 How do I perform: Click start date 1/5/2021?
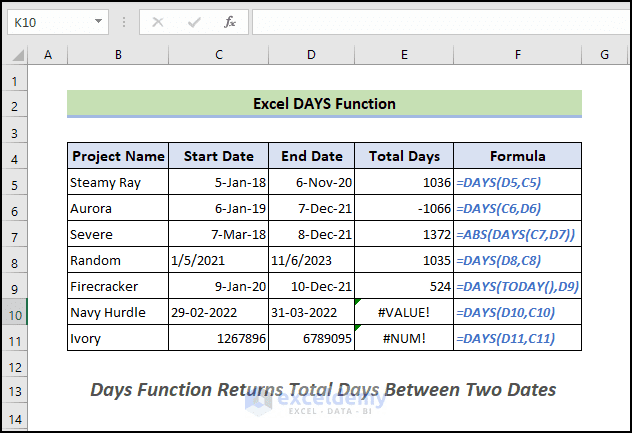click(218, 260)
